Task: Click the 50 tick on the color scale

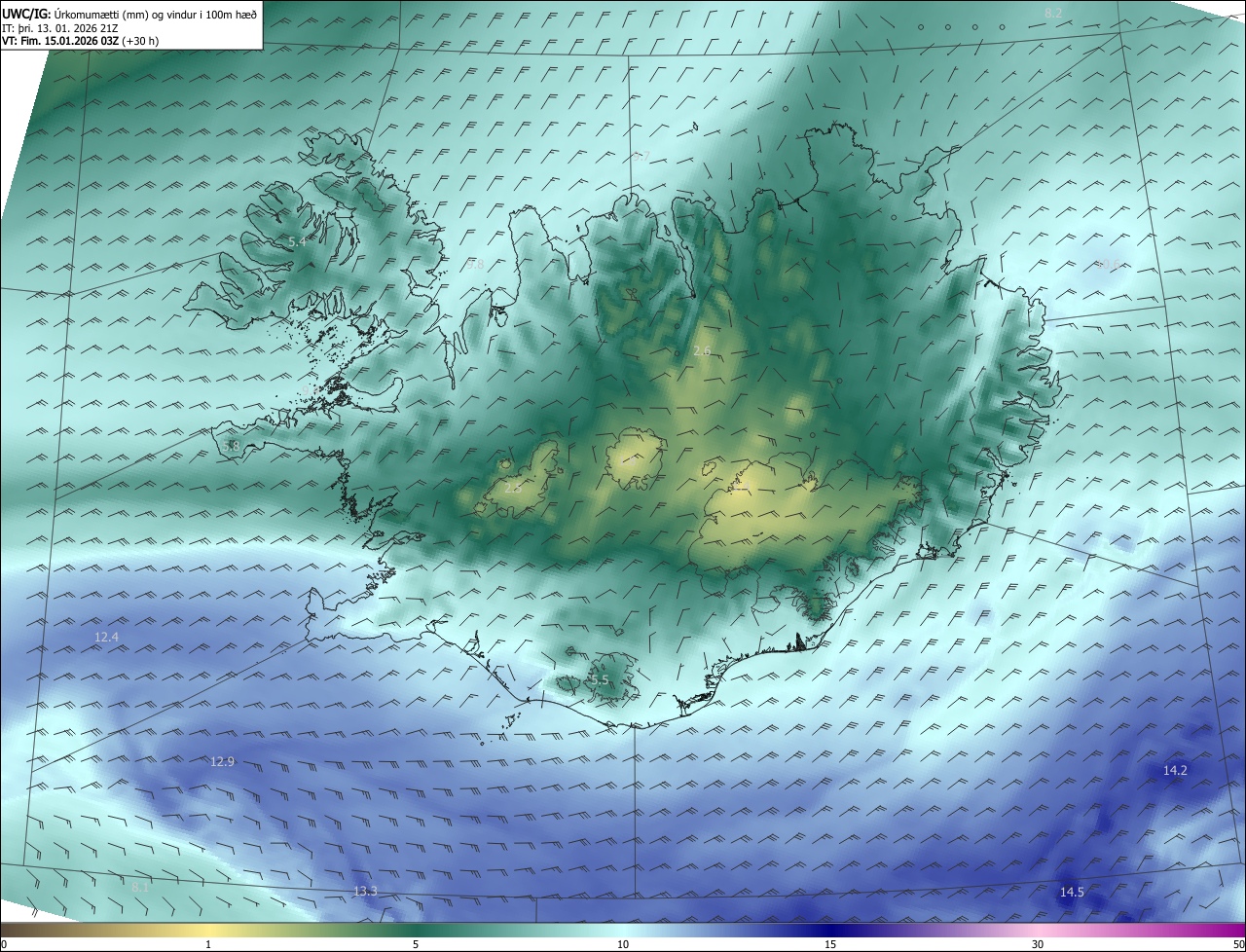Action: [1238, 944]
